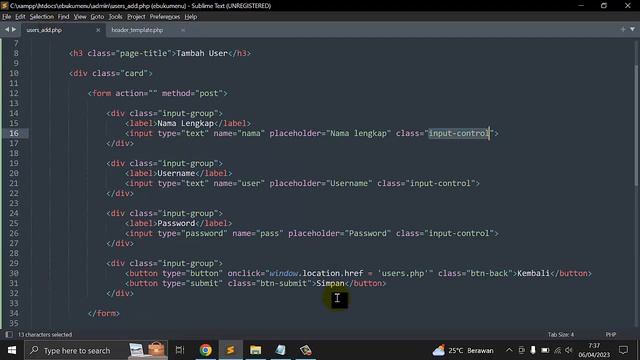Click the taskbar search box
The height and width of the screenshot is (360, 640).
(96, 350)
